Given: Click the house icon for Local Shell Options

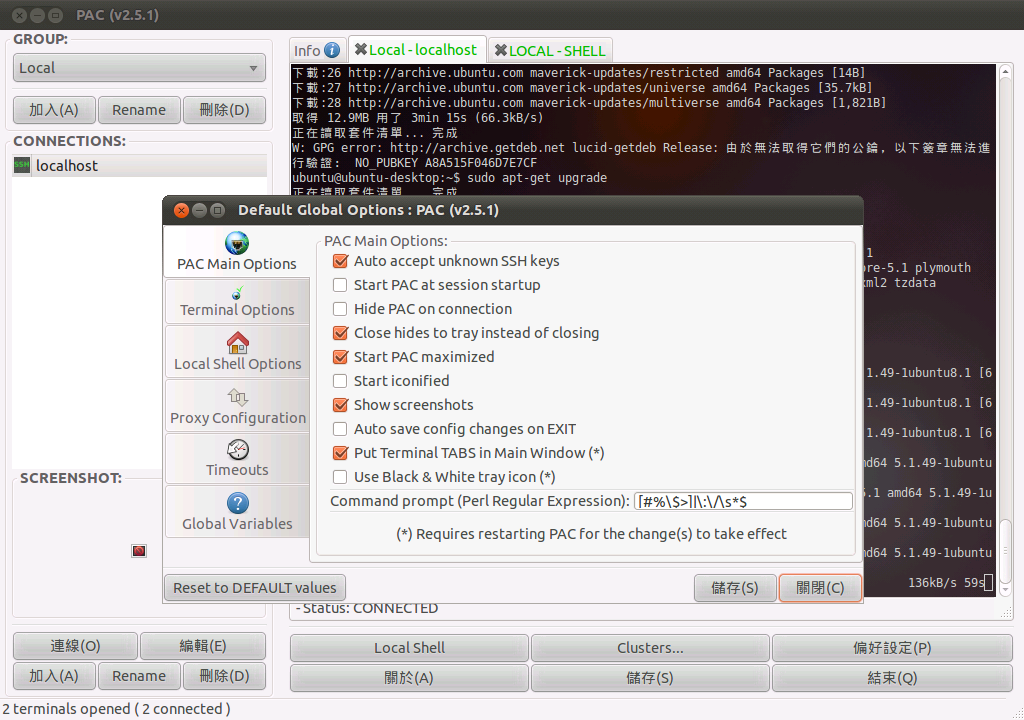Looking at the screenshot, I should coord(238,343).
